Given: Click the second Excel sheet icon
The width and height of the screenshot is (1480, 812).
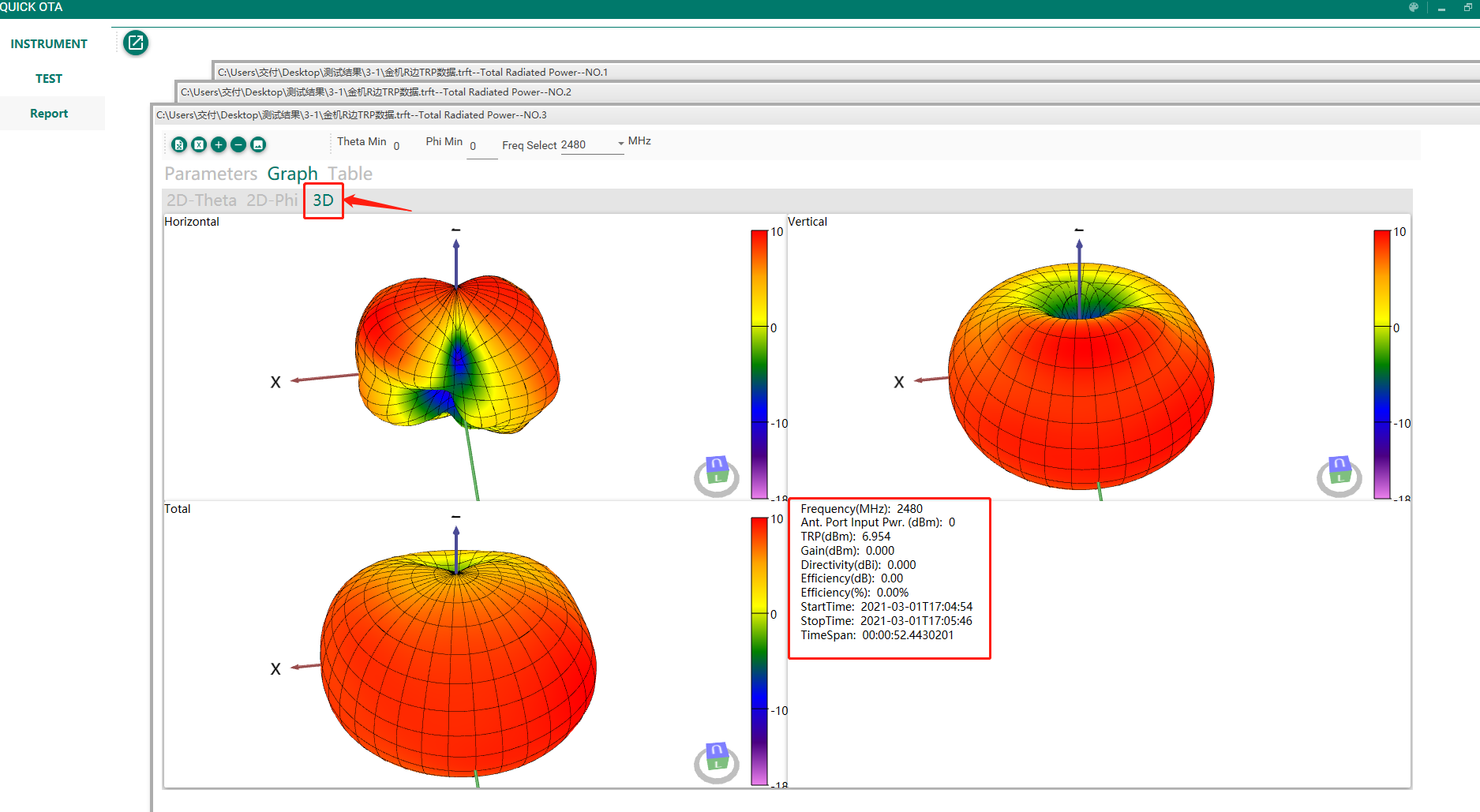Looking at the screenshot, I should (199, 144).
